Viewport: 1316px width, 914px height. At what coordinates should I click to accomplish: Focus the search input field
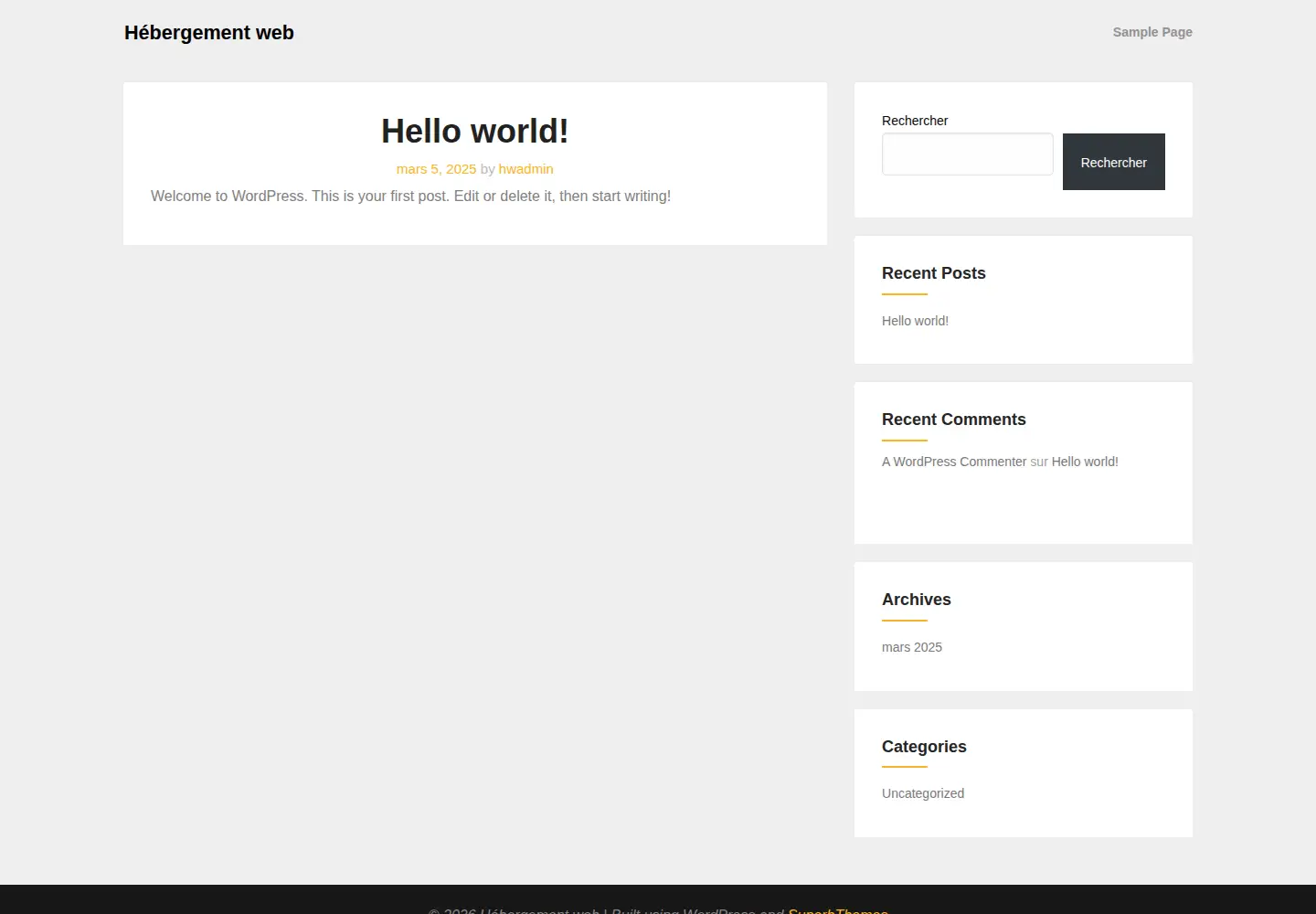click(967, 154)
